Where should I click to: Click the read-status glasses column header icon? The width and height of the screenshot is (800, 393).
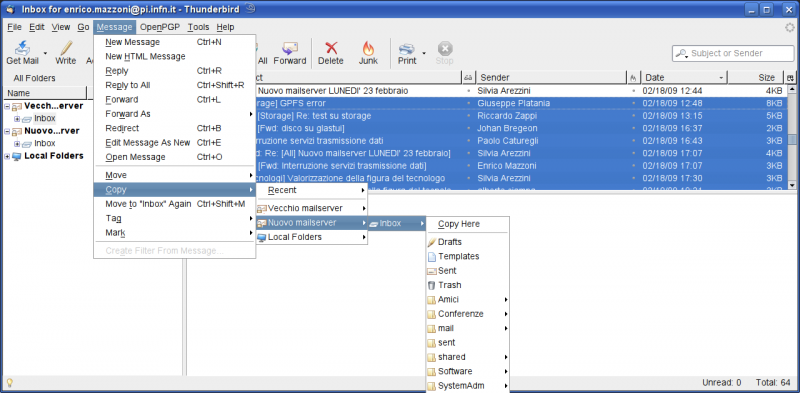[x=468, y=78]
